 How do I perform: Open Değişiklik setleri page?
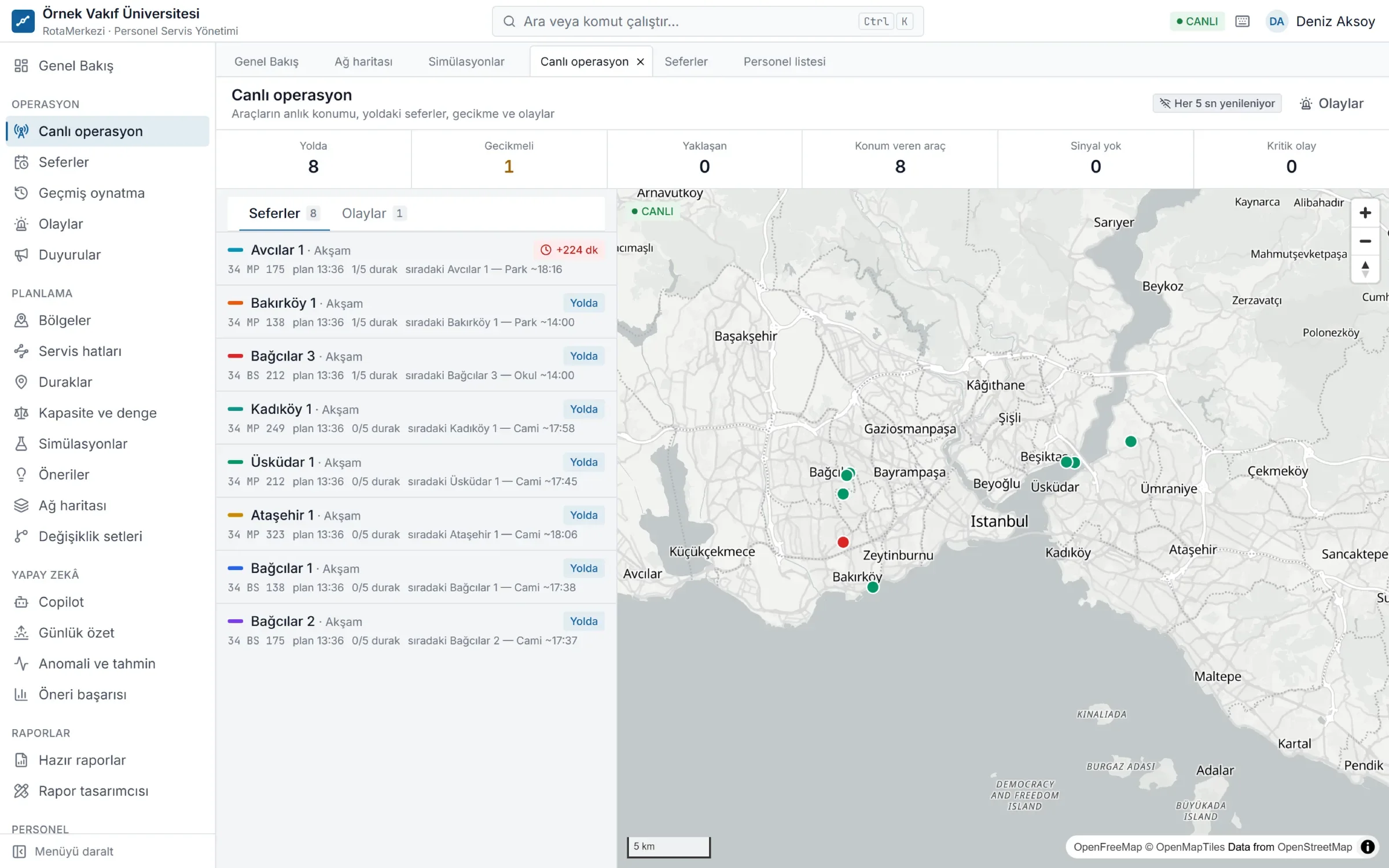pyautogui.click(x=108, y=536)
